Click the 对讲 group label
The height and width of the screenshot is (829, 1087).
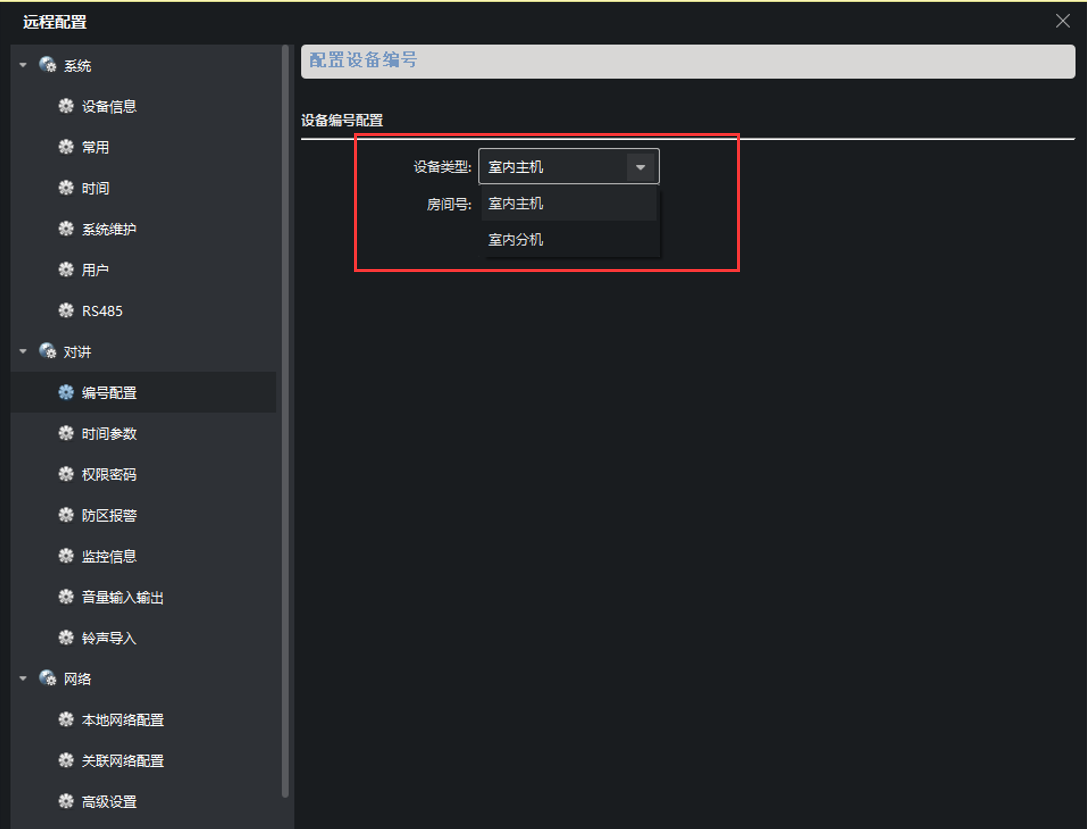(x=77, y=351)
